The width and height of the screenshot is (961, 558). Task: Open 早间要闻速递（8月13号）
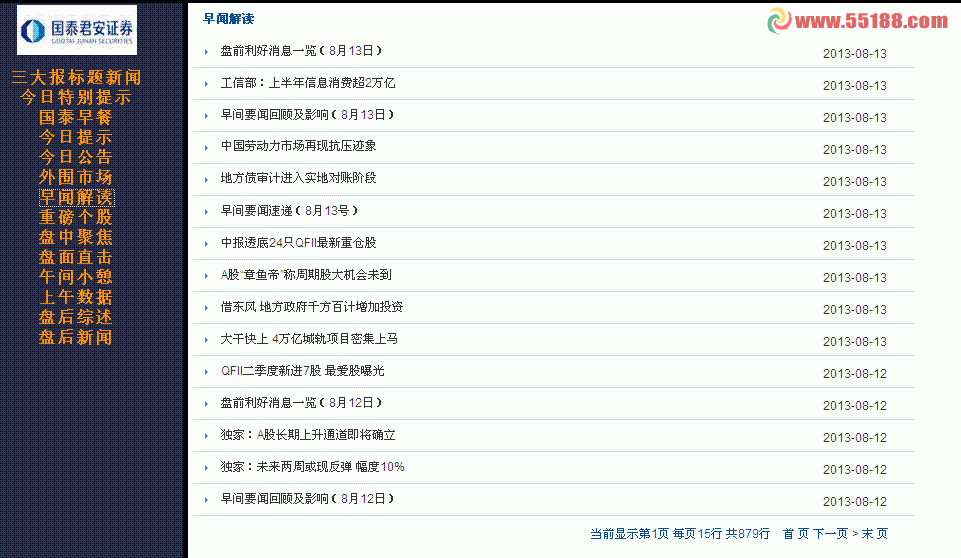point(289,211)
